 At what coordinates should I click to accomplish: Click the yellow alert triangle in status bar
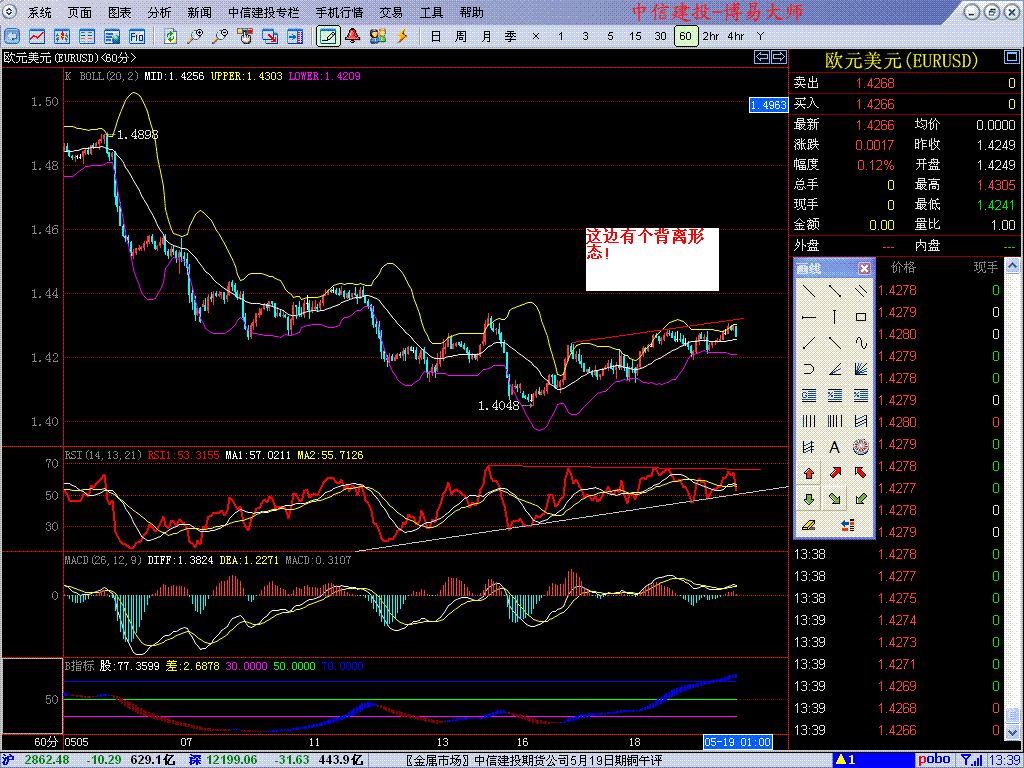842,760
